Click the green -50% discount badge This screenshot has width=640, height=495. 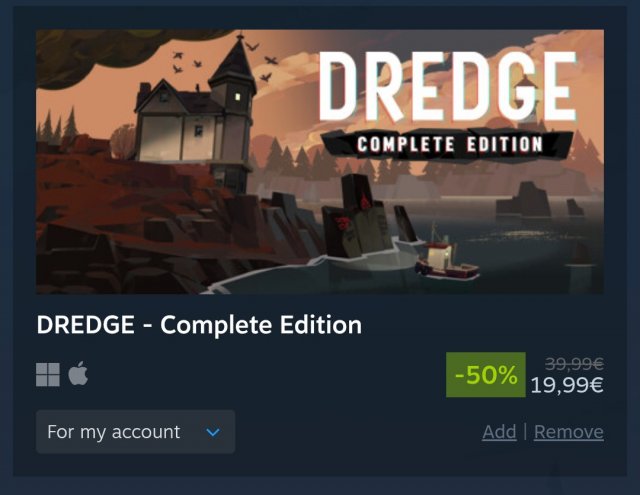click(486, 375)
